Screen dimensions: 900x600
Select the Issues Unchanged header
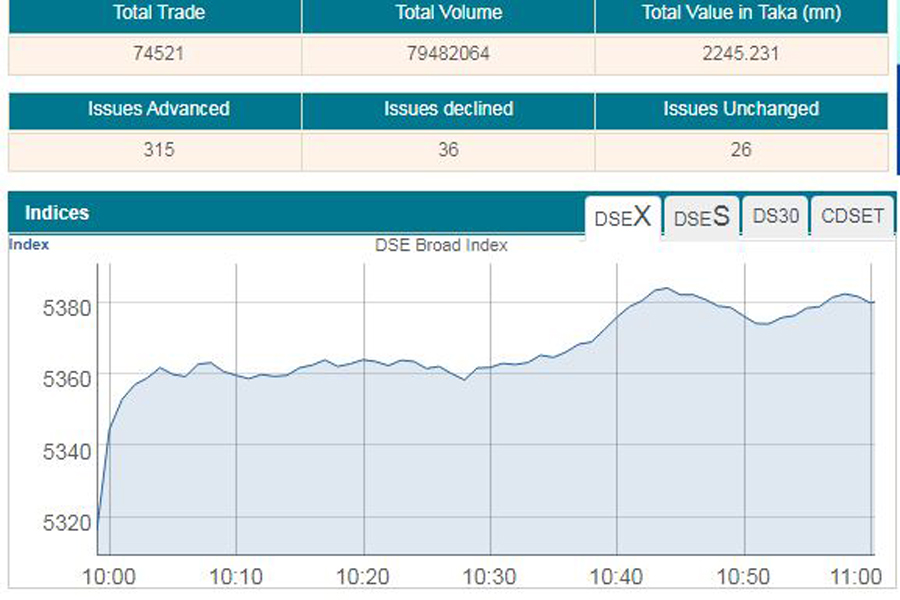(741, 109)
